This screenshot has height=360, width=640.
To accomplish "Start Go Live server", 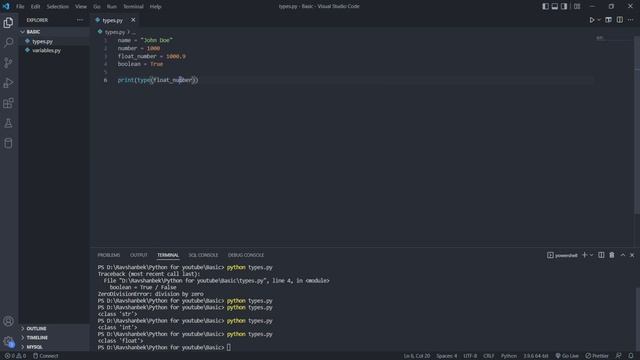I will pos(567,356).
